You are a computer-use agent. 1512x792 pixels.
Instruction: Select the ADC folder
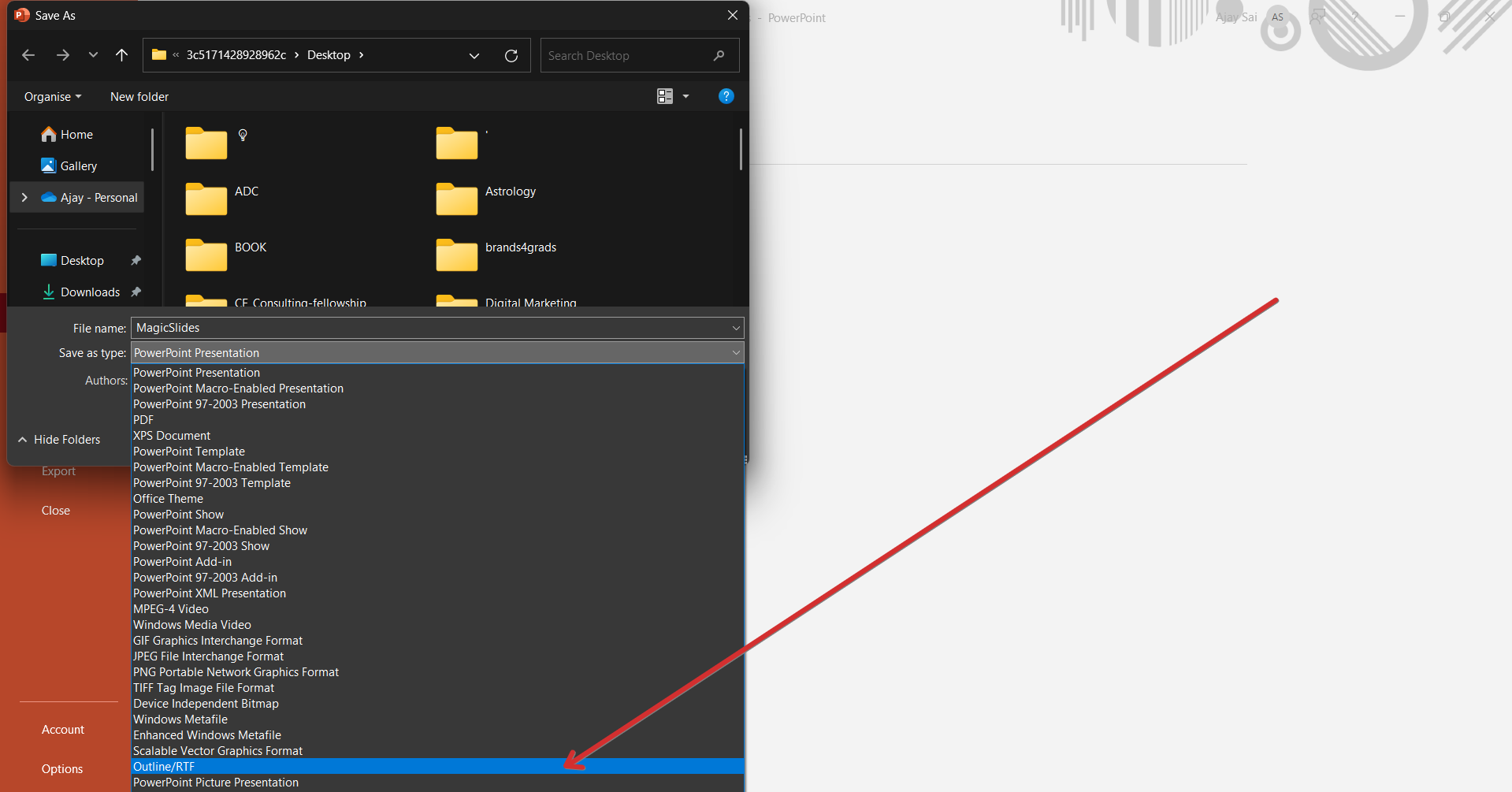(x=222, y=198)
